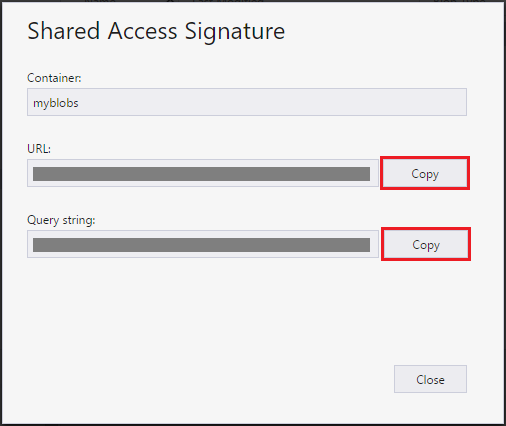Hit the Copy button beside Query string
The image size is (506, 426).
[426, 244]
